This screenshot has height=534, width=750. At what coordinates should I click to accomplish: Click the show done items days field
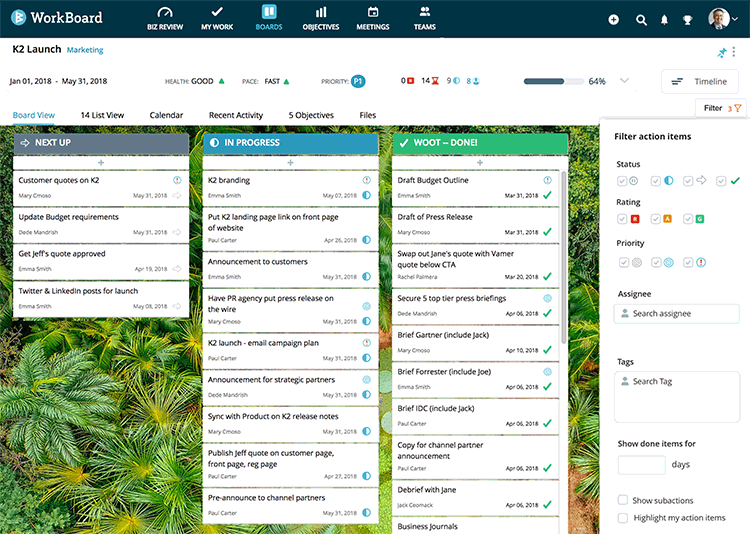641,465
